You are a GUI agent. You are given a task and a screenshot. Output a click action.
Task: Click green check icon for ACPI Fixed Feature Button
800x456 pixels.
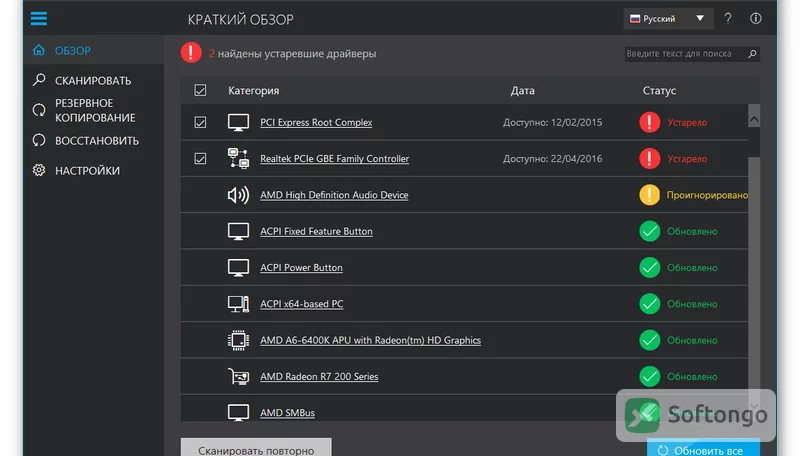point(649,231)
